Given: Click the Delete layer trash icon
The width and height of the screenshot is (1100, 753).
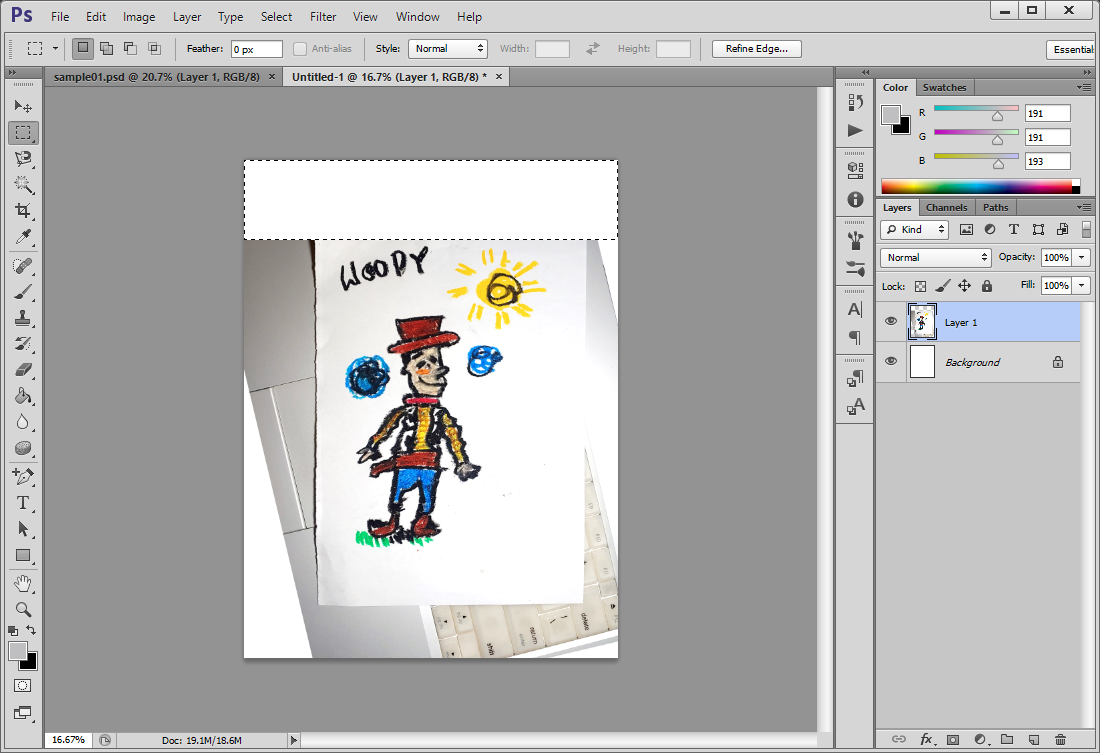Looking at the screenshot, I should pyautogui.click(x=1060, y=739).
